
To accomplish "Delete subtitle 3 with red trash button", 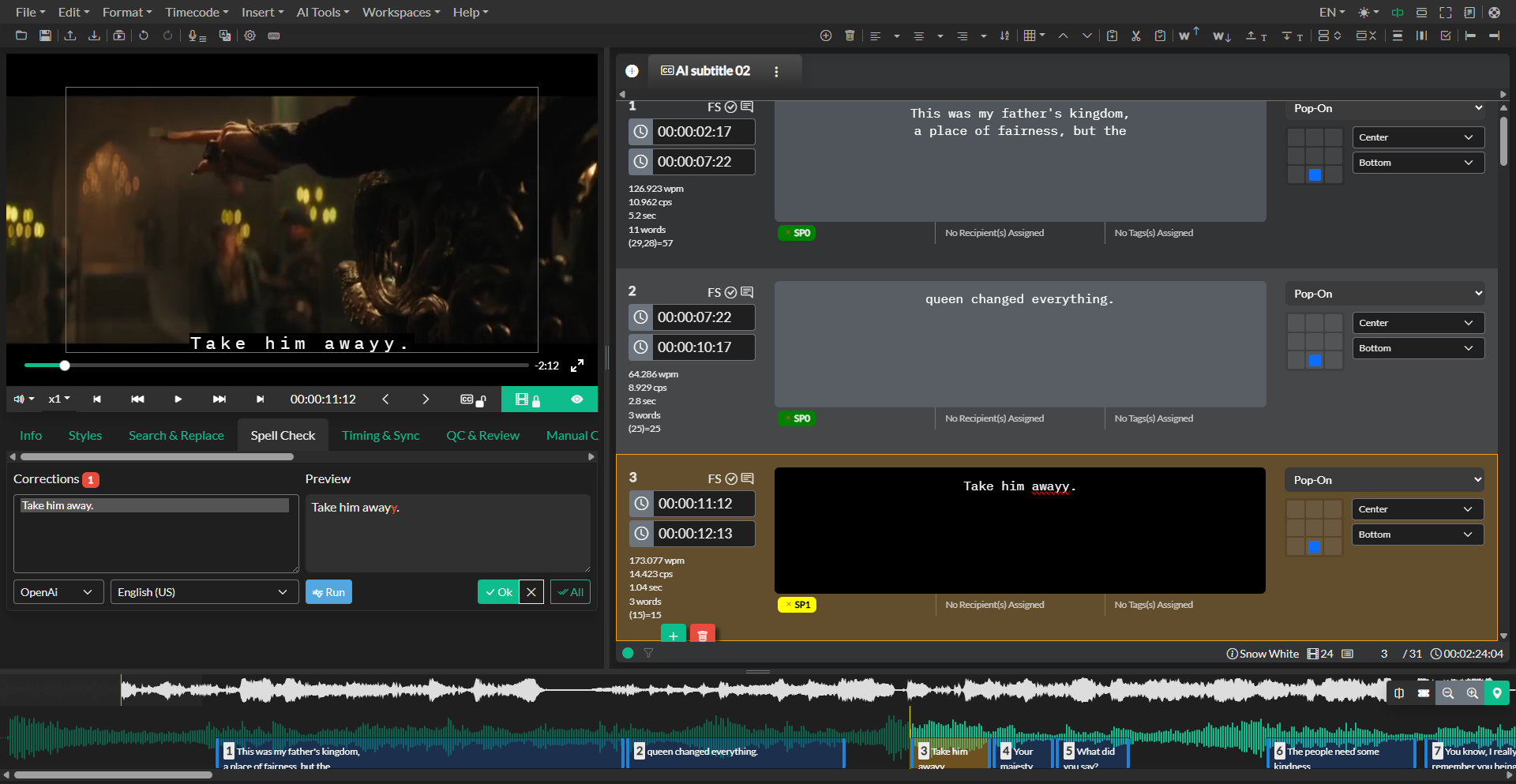I will [x=702, y=635].
